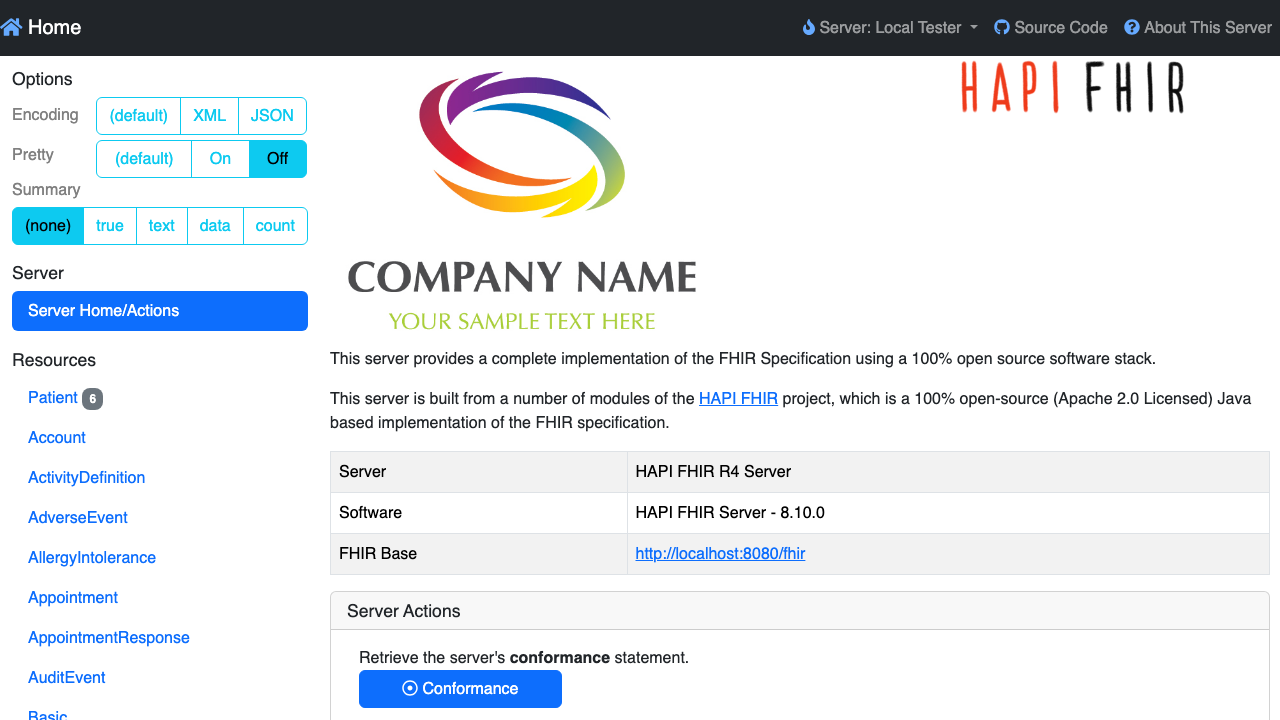The height and width of the screenshot is (720, 1280).
Task: Open the Server: Local Tester dropdown
Action: click(x=890, y=28)
